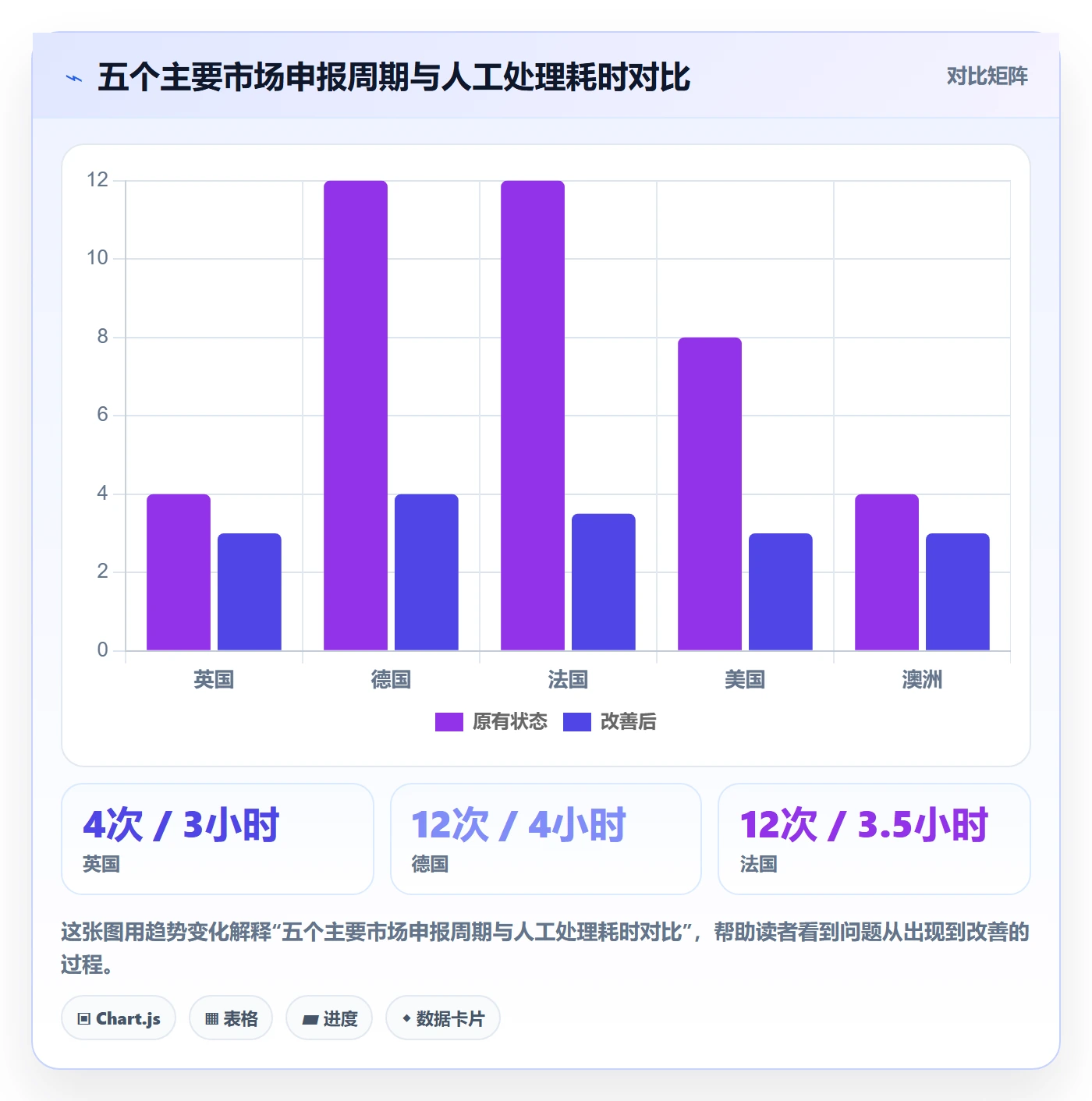This screenshot has height=1101, width=1092.
Task: Click the blue 澳洲 improved bar
Action: [958, 592]
